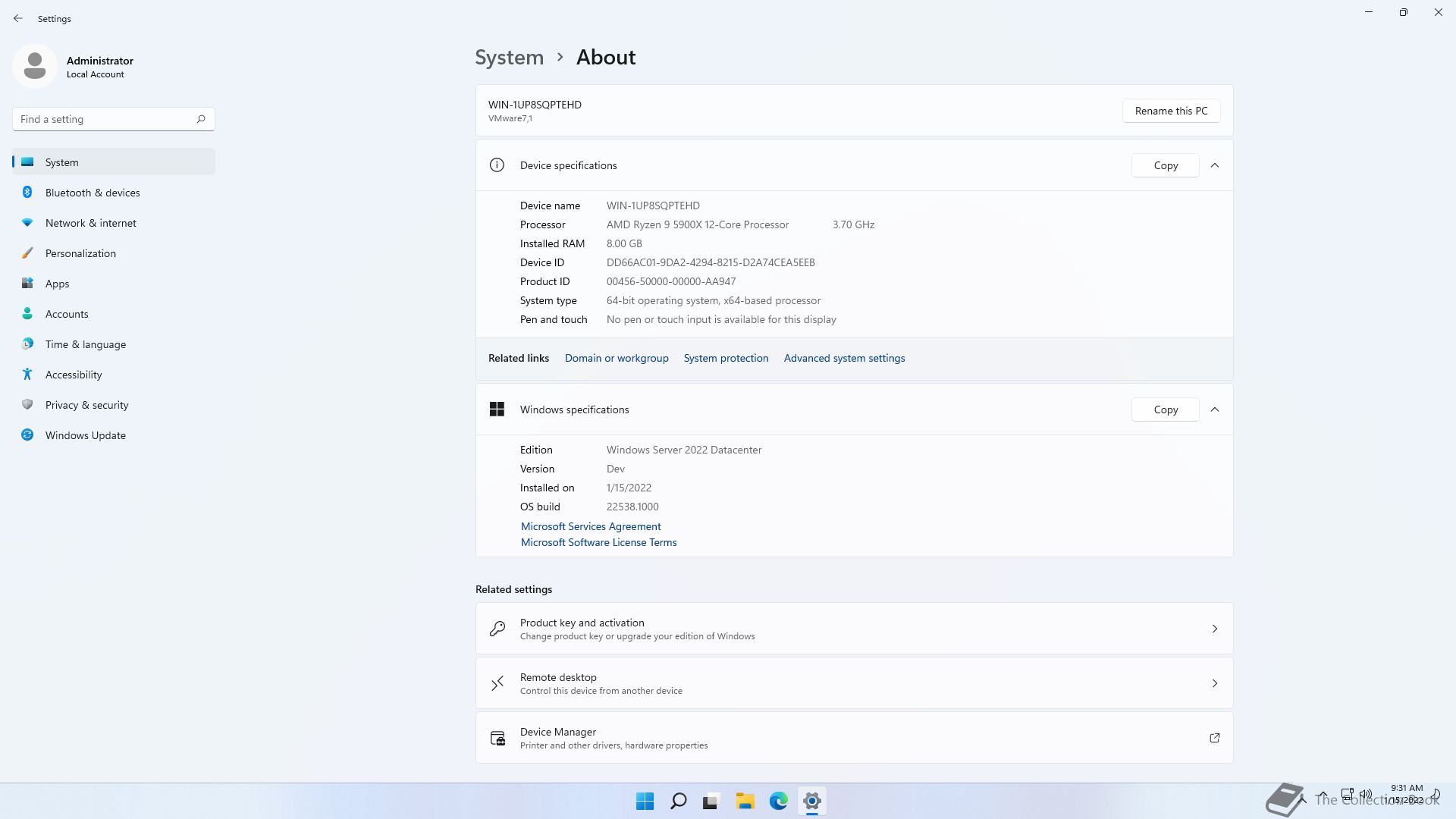The width and height of the screenshot is (1456, 819).
Task: Open the Remote desktop settings
Action: pos(854,683)
